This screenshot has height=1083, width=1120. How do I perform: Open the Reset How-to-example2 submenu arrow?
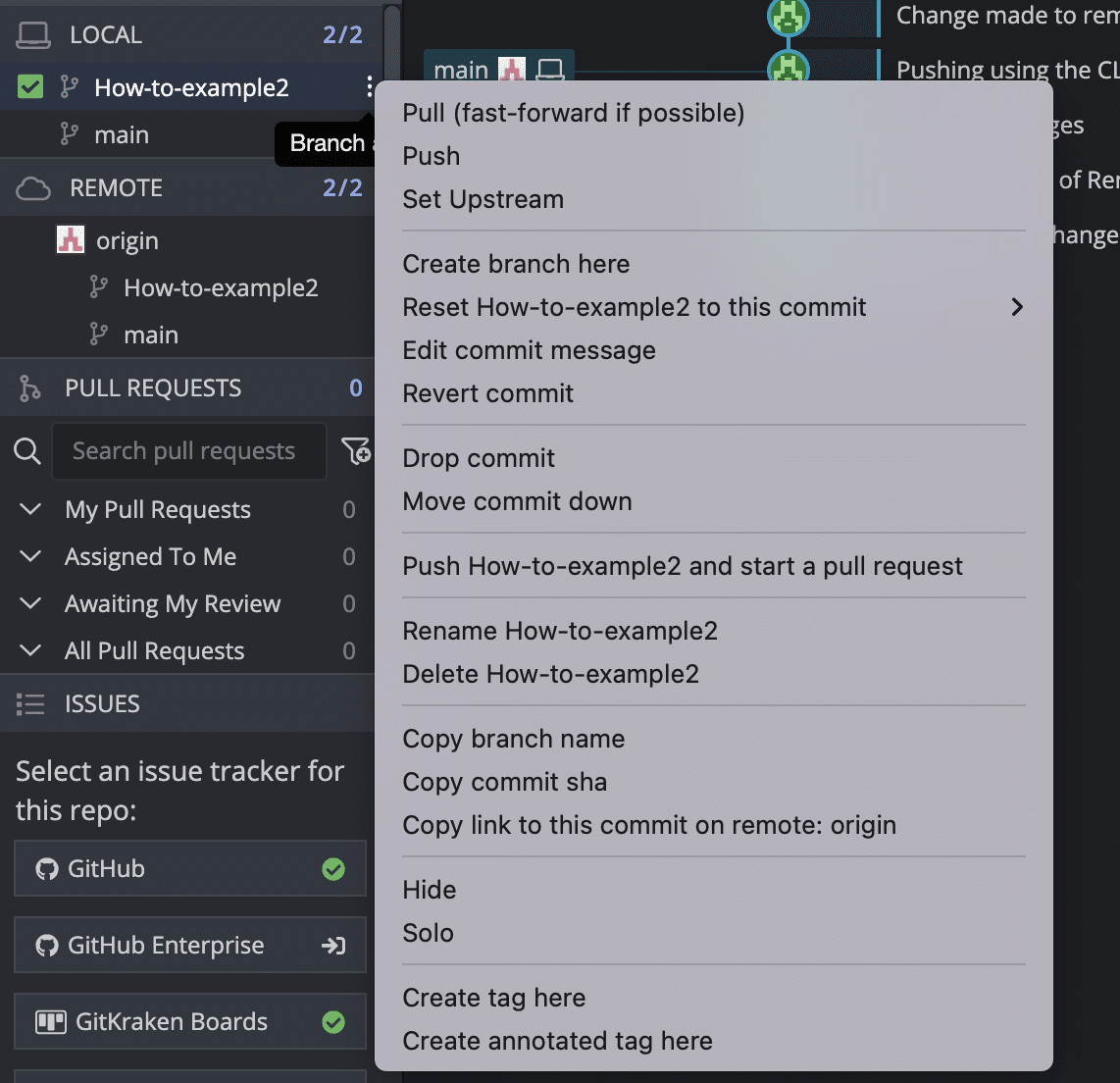point(1017,307)
